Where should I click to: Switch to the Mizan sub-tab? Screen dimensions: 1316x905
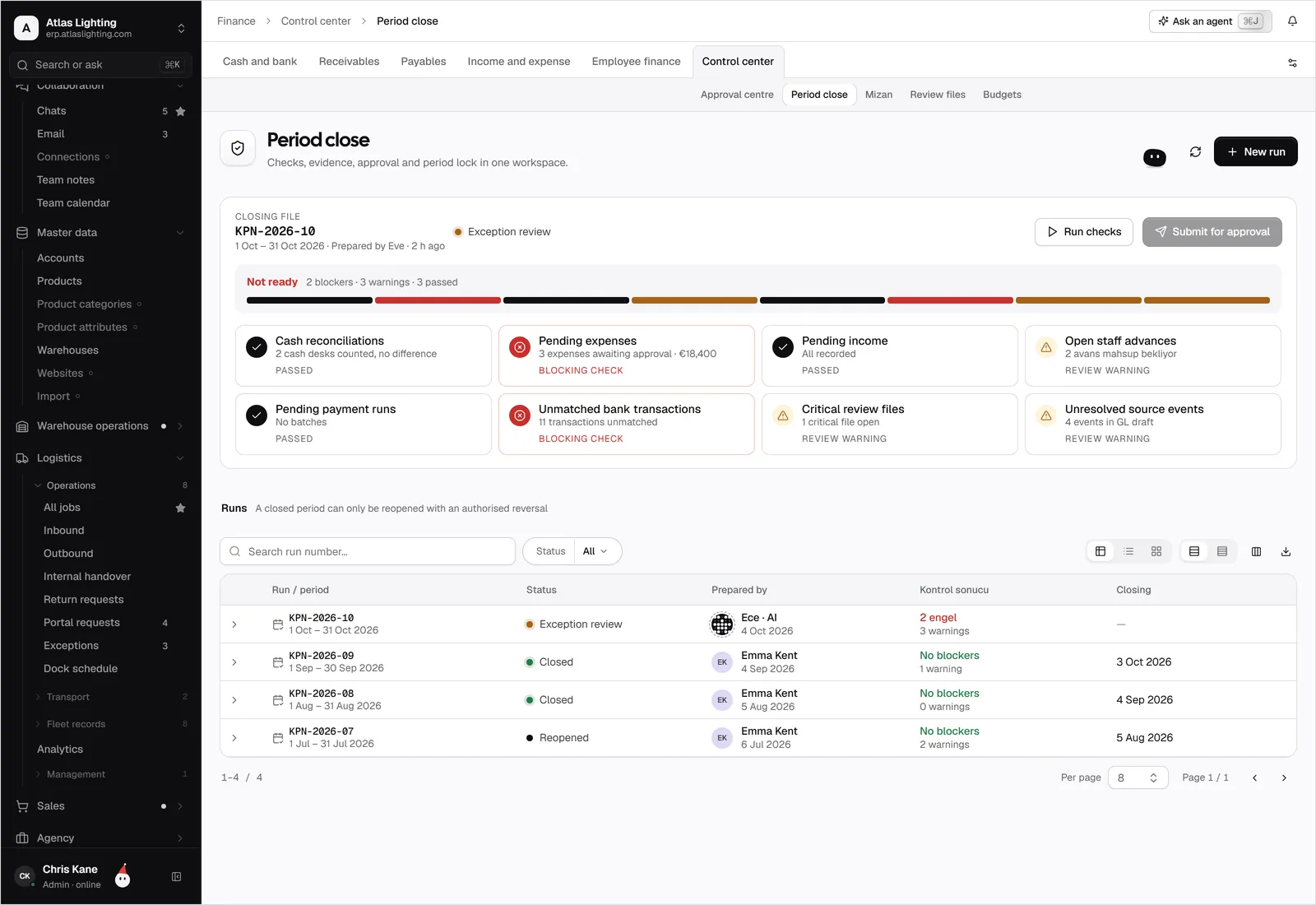coord(878,95)
